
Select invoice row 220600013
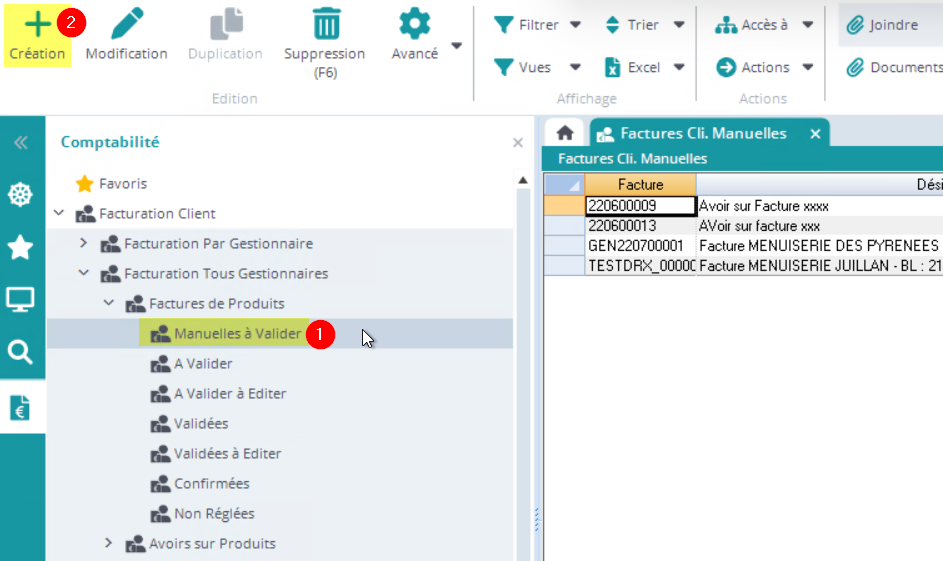pos(639,225)
